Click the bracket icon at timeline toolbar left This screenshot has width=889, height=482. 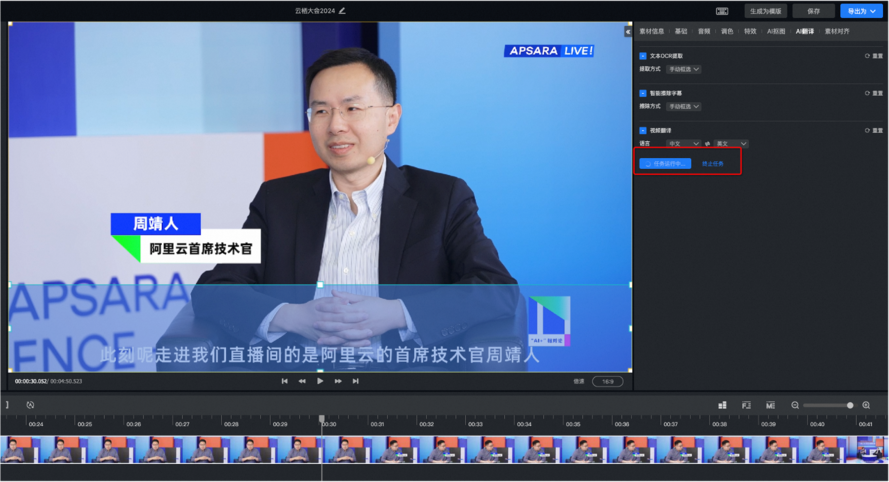(x=7, y=405)
